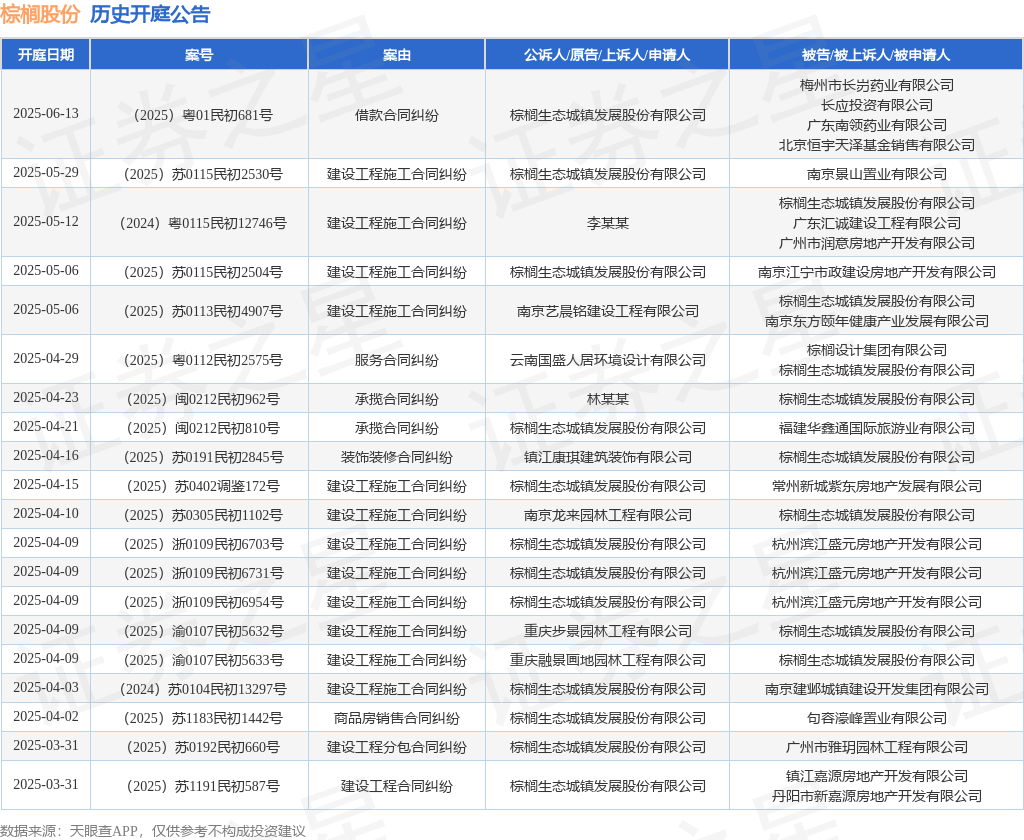Click defendant 广州市雅玥园林工程有限公司

coord(876,747)
